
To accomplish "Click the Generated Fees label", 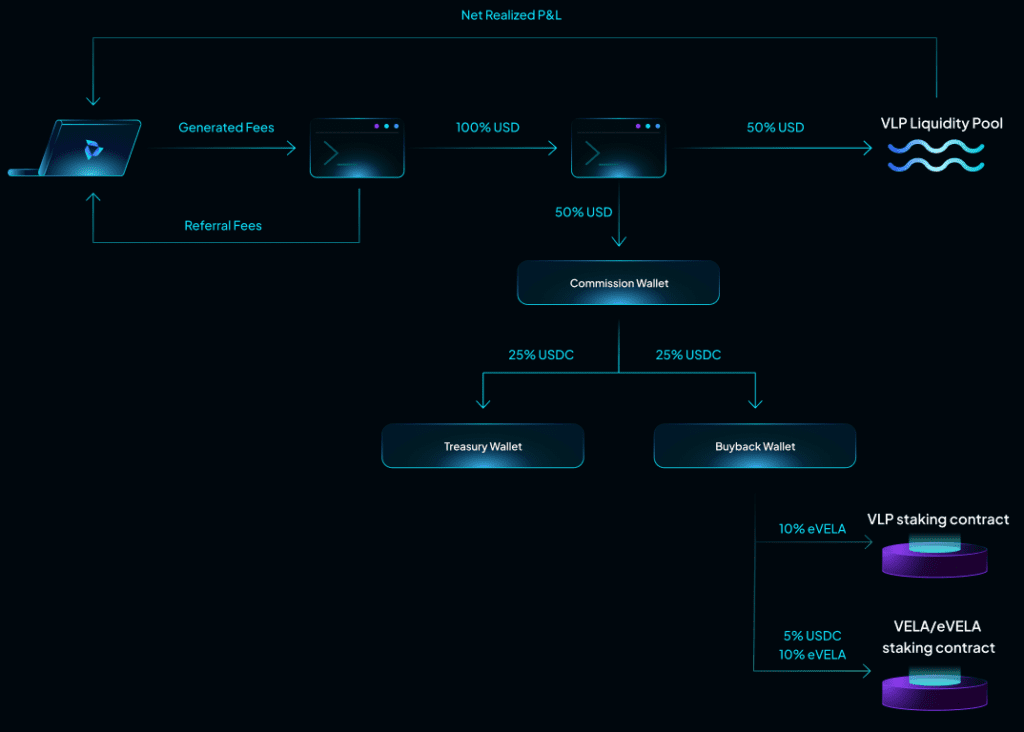I will click(x=226, y=127).
